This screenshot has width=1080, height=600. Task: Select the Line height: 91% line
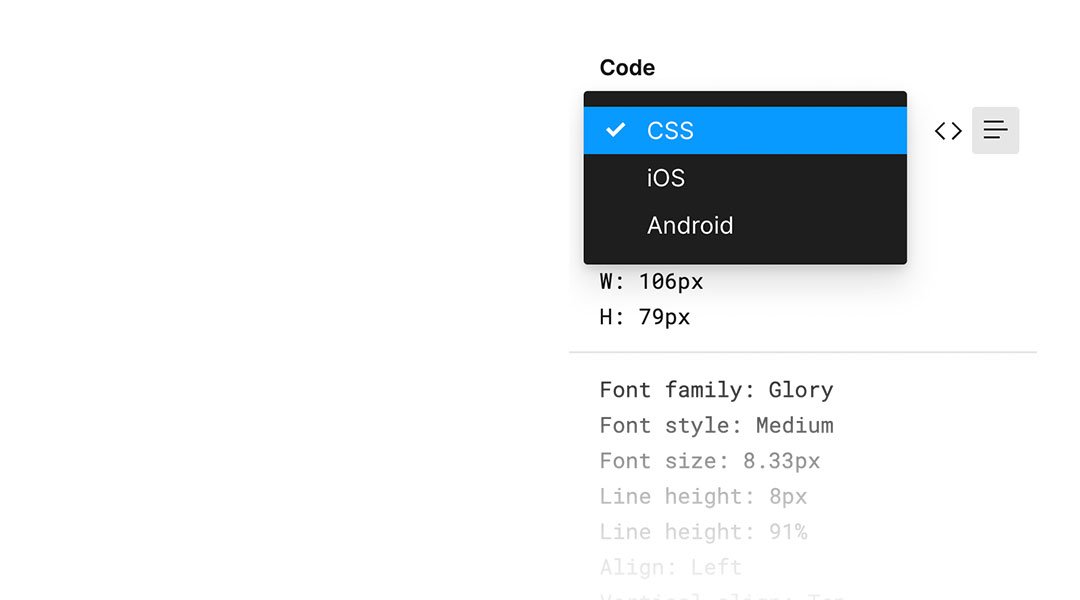703,532
